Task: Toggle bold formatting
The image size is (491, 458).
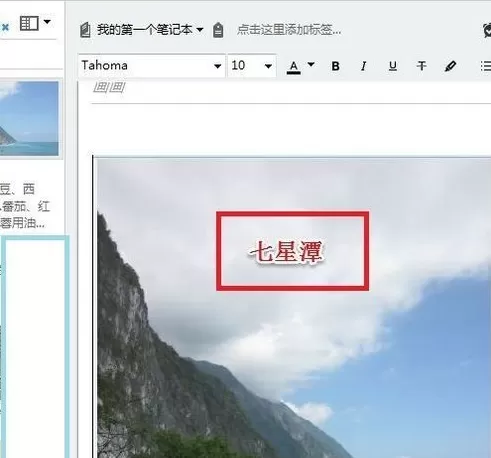Action: pyautogui.click(x=336, y=66)
